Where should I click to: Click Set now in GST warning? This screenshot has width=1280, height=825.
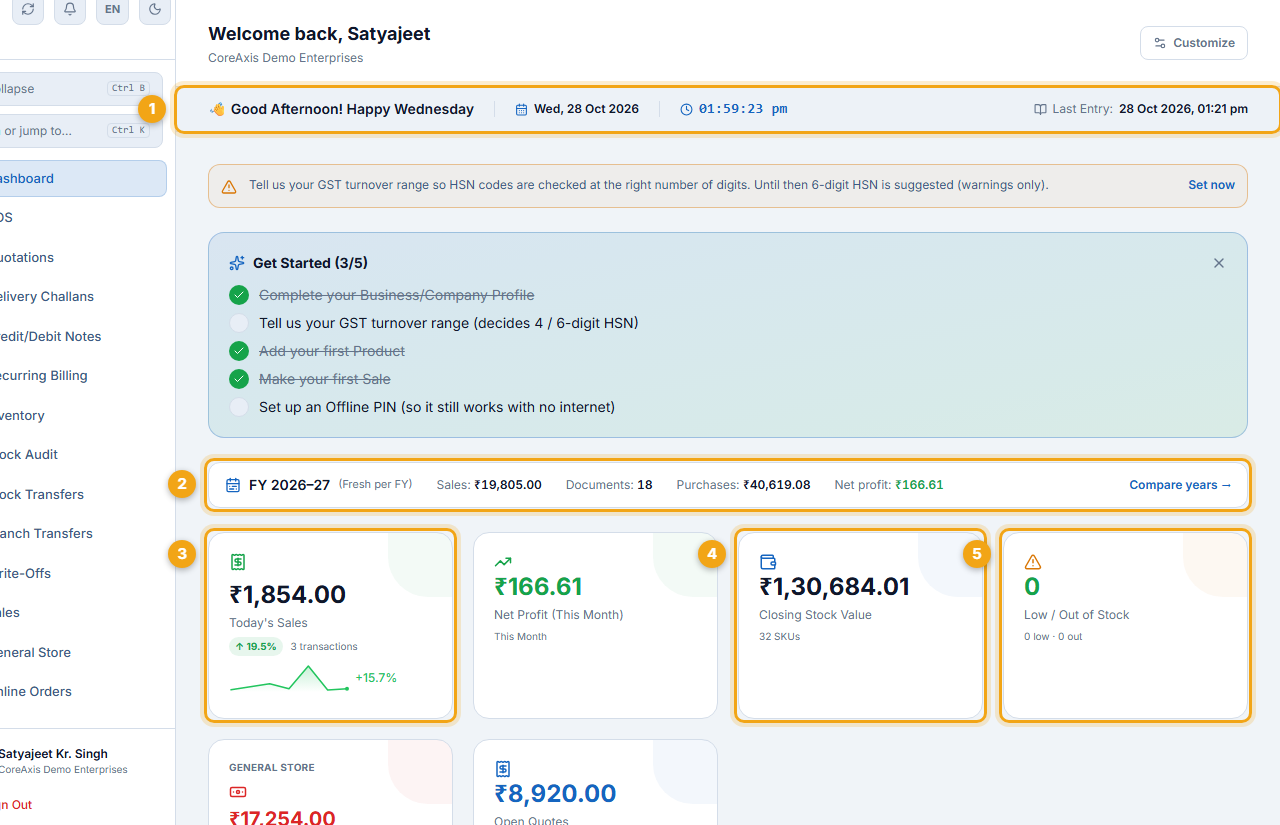[x=1211, y=185]
